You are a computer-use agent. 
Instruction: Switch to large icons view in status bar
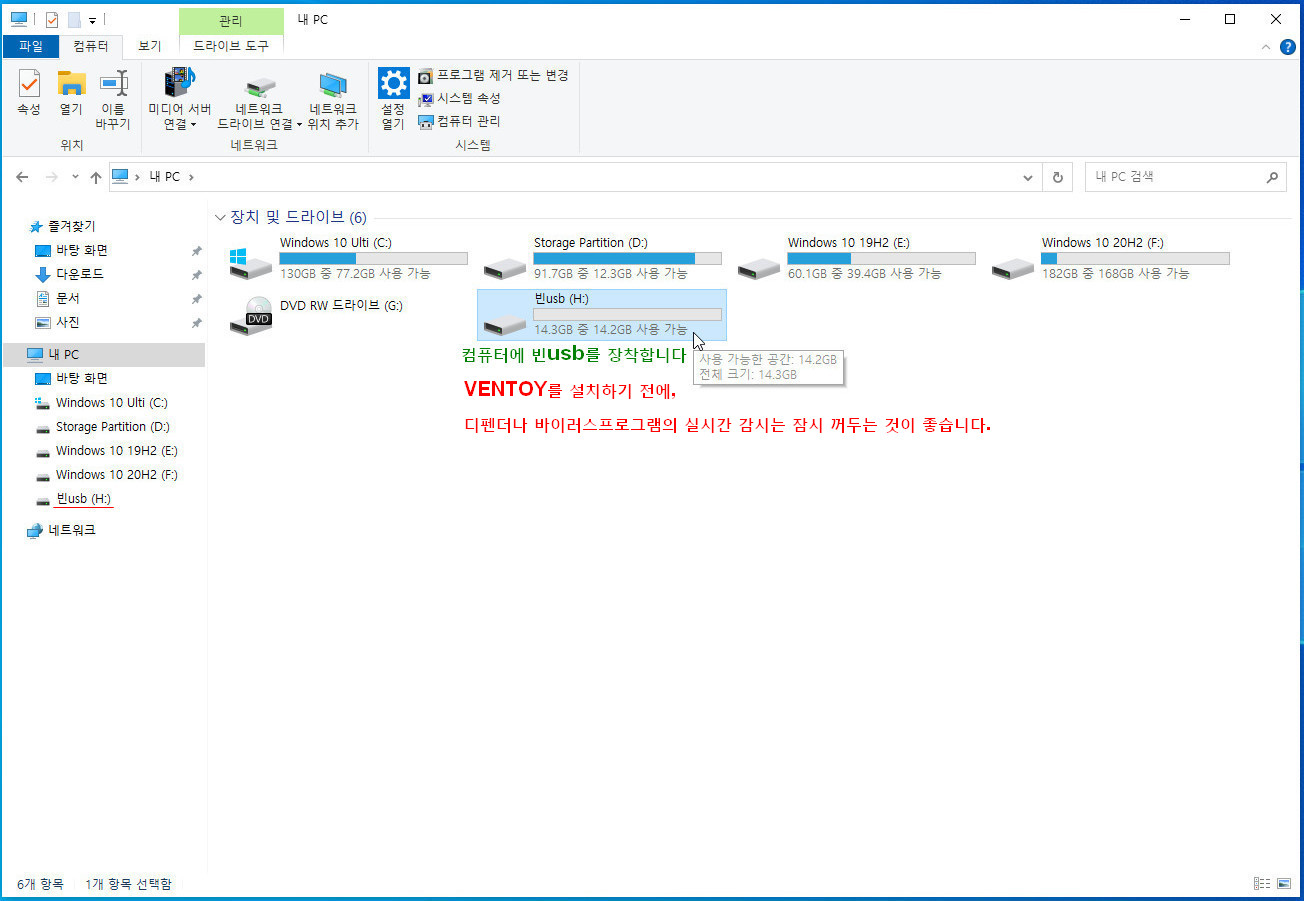click(1282, 884)
